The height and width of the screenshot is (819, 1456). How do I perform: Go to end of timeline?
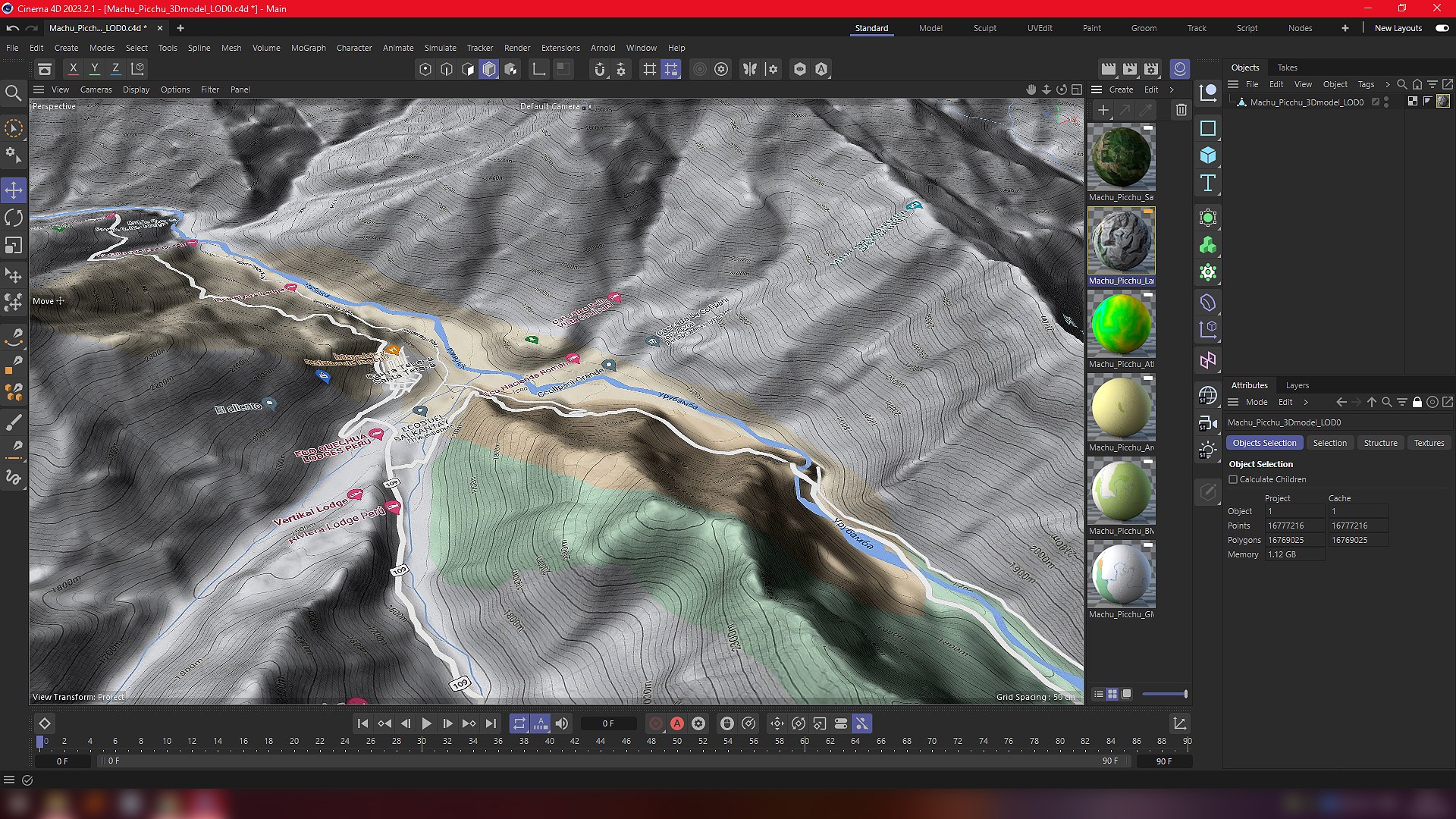[491, 723]
